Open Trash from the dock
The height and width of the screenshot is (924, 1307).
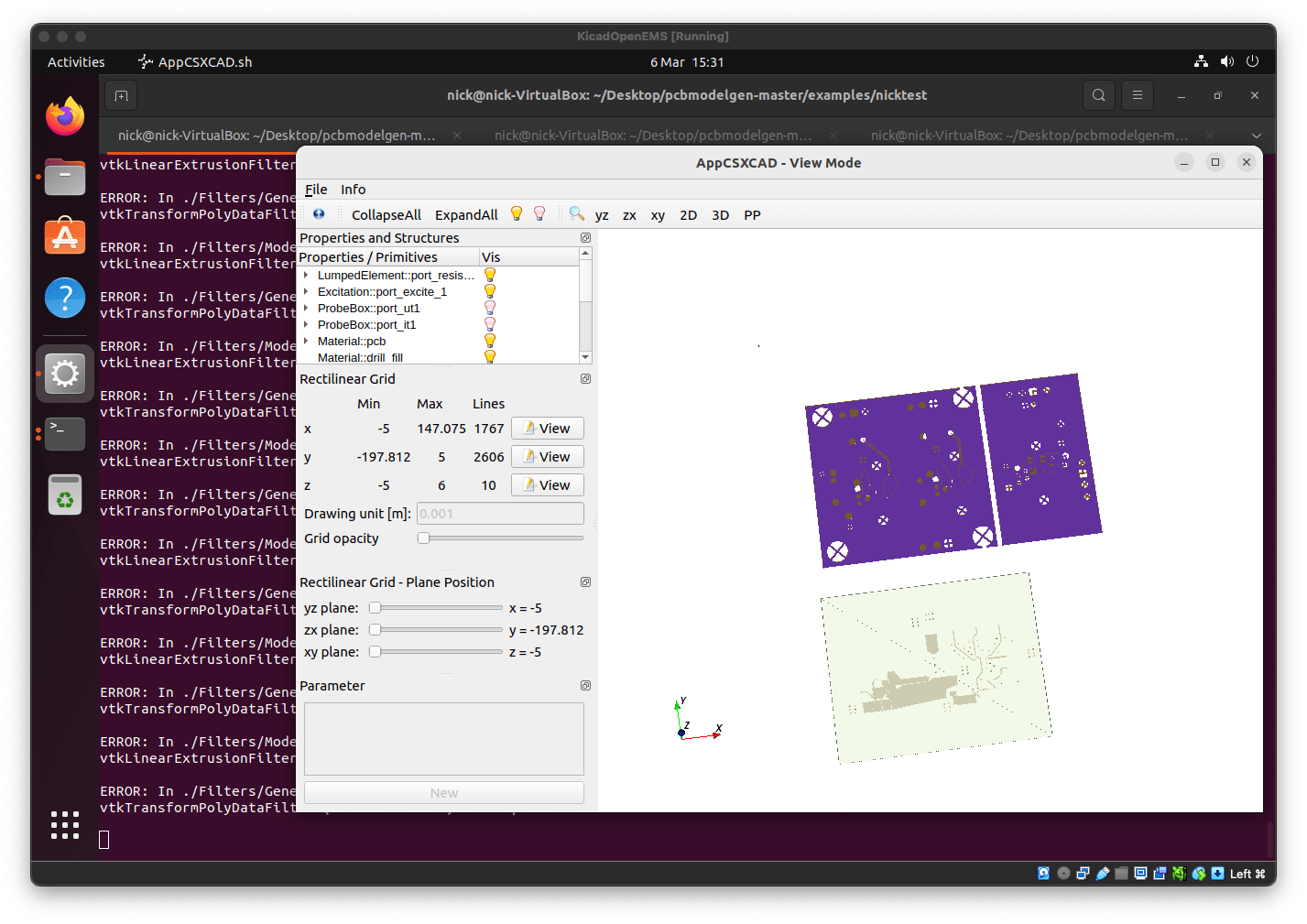65,495
